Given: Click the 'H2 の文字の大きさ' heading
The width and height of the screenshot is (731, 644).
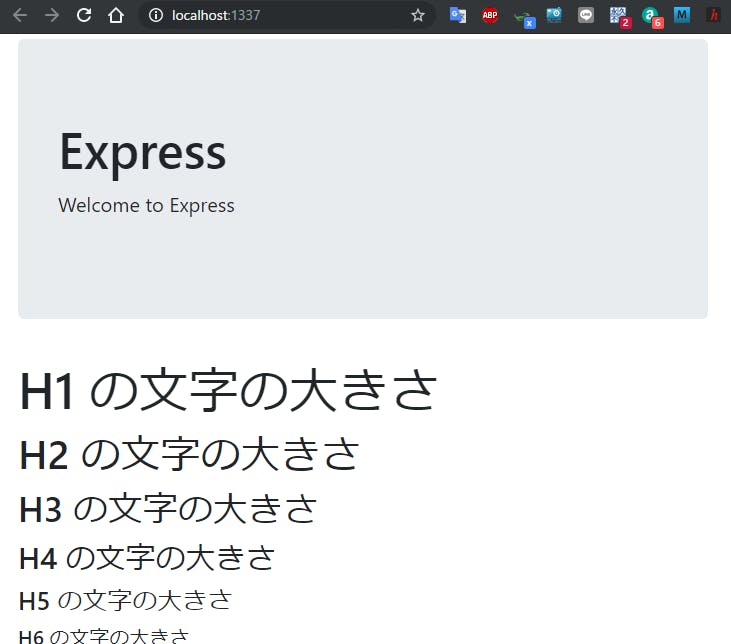Looking at the screenshot, I should [x=189, y=454].
